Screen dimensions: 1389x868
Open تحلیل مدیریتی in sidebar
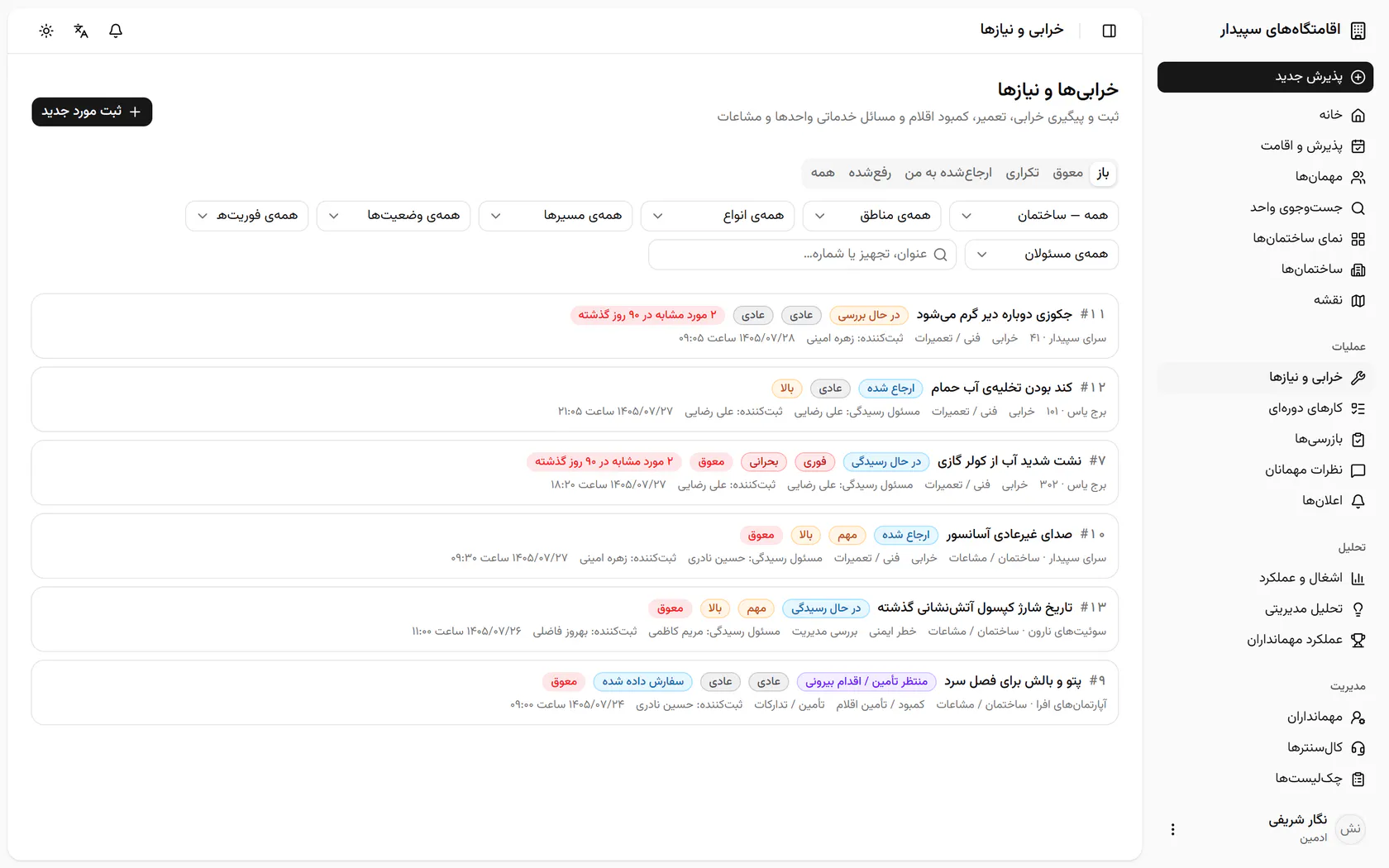[x=1265, y=609]
